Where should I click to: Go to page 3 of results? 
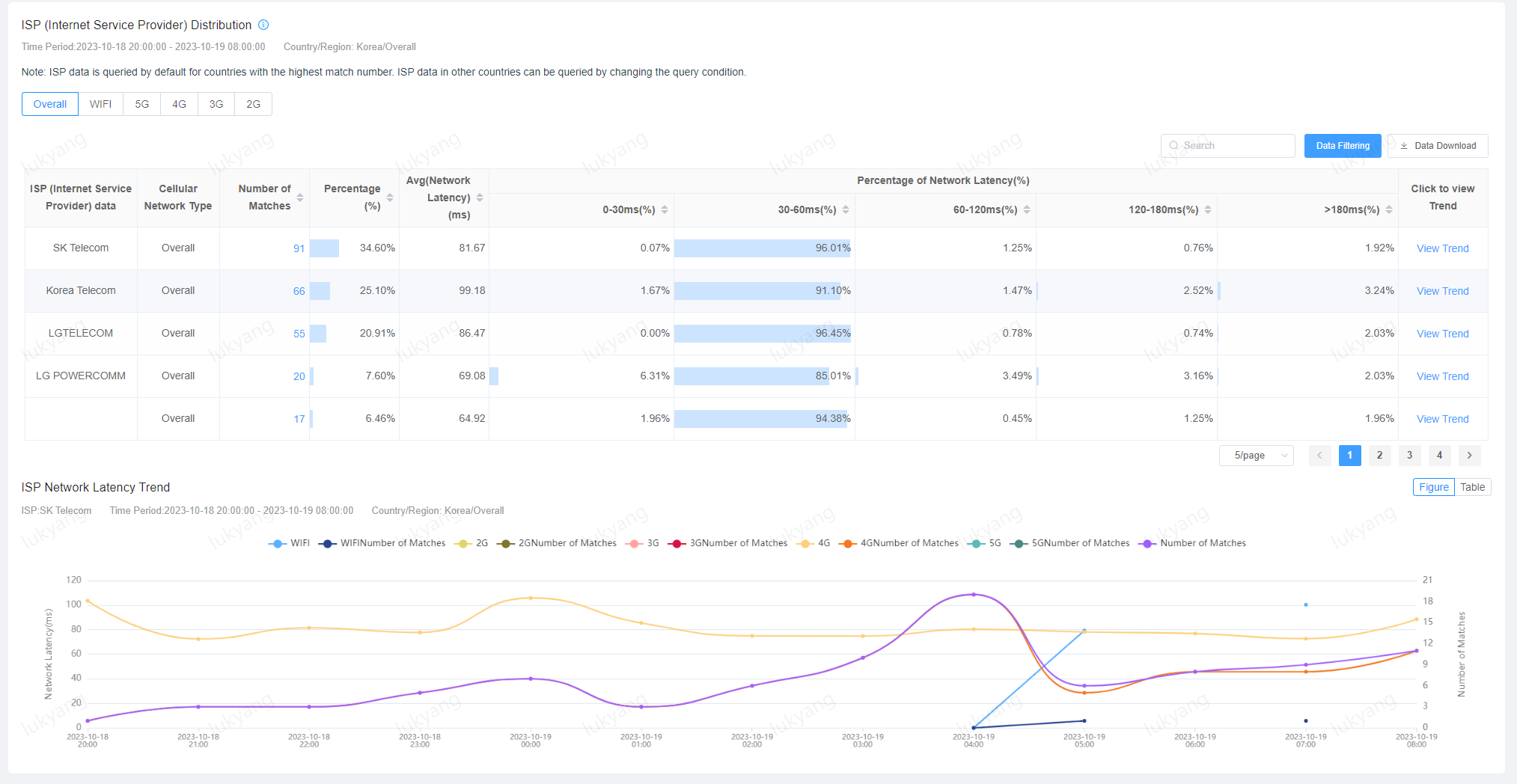click(1409, 455)
